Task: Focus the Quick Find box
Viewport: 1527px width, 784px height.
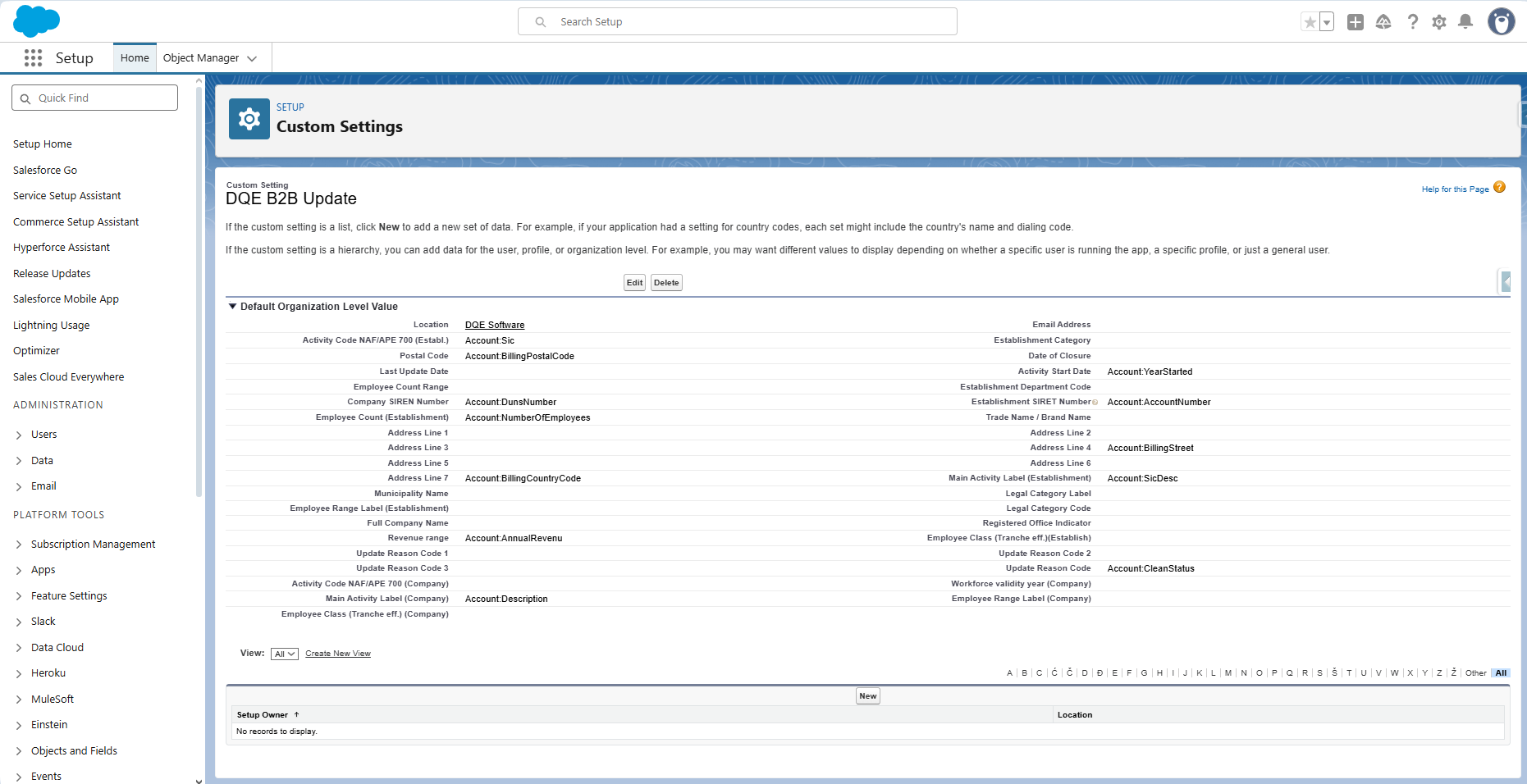Action: pyautogui.click(x=94, y=98)
